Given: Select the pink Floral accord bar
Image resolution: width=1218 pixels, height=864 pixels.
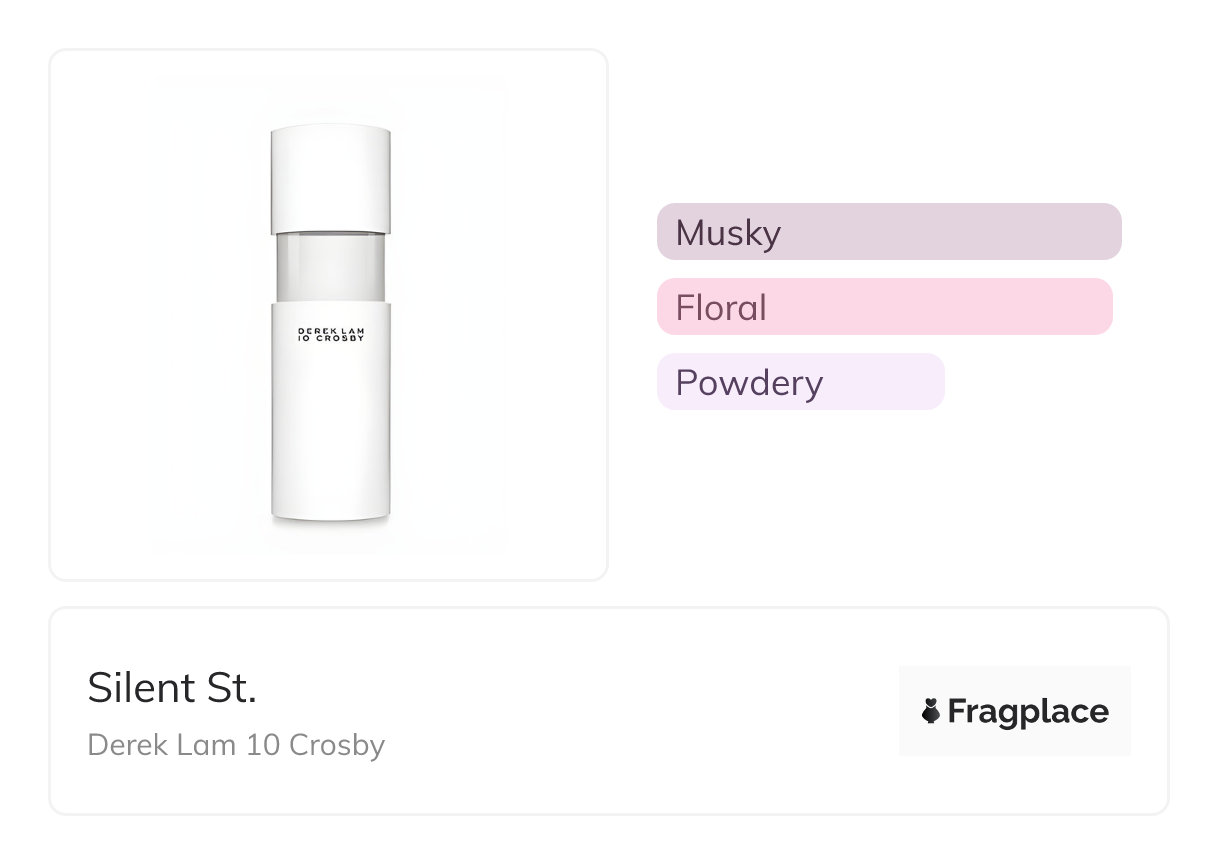Looking at the screenshot, I should pyautogui.click(x=884, y=307).
